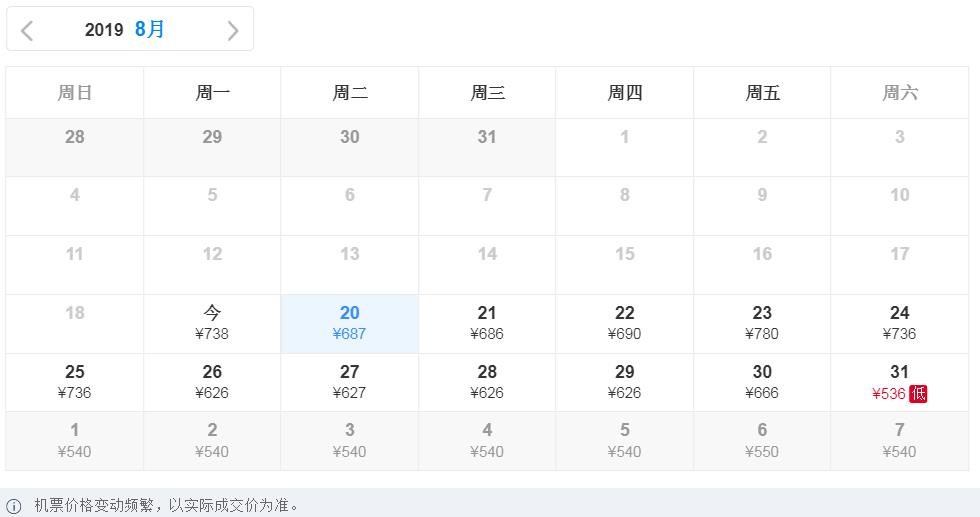Image resolution: width=980 pixels, height=517 pixels.
Task: Open the 2019 year selector
Action: click(104, 30)
